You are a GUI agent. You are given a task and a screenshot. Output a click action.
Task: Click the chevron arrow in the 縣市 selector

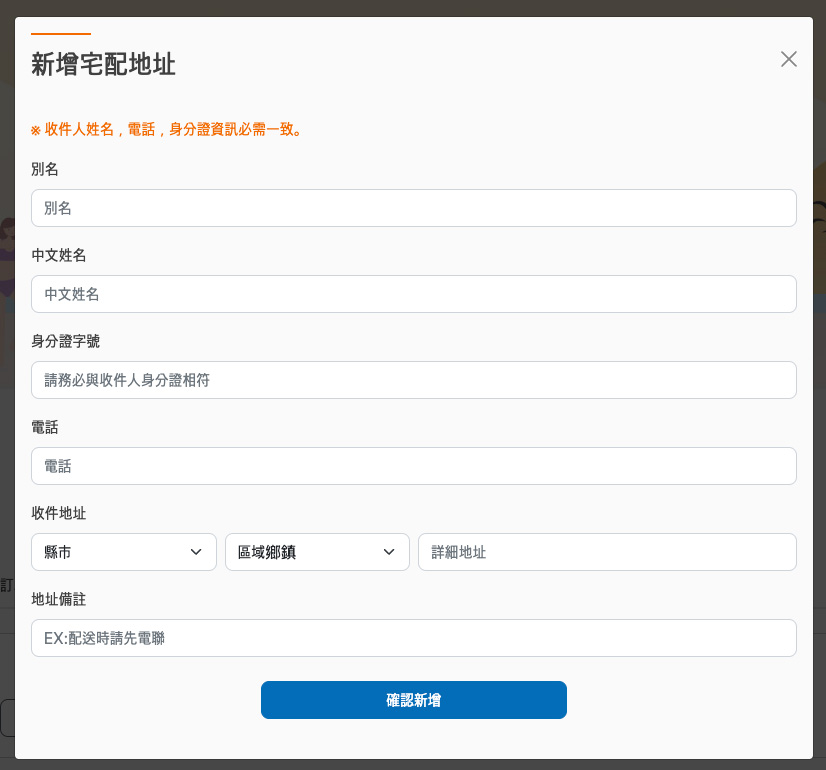pos(196,552)
